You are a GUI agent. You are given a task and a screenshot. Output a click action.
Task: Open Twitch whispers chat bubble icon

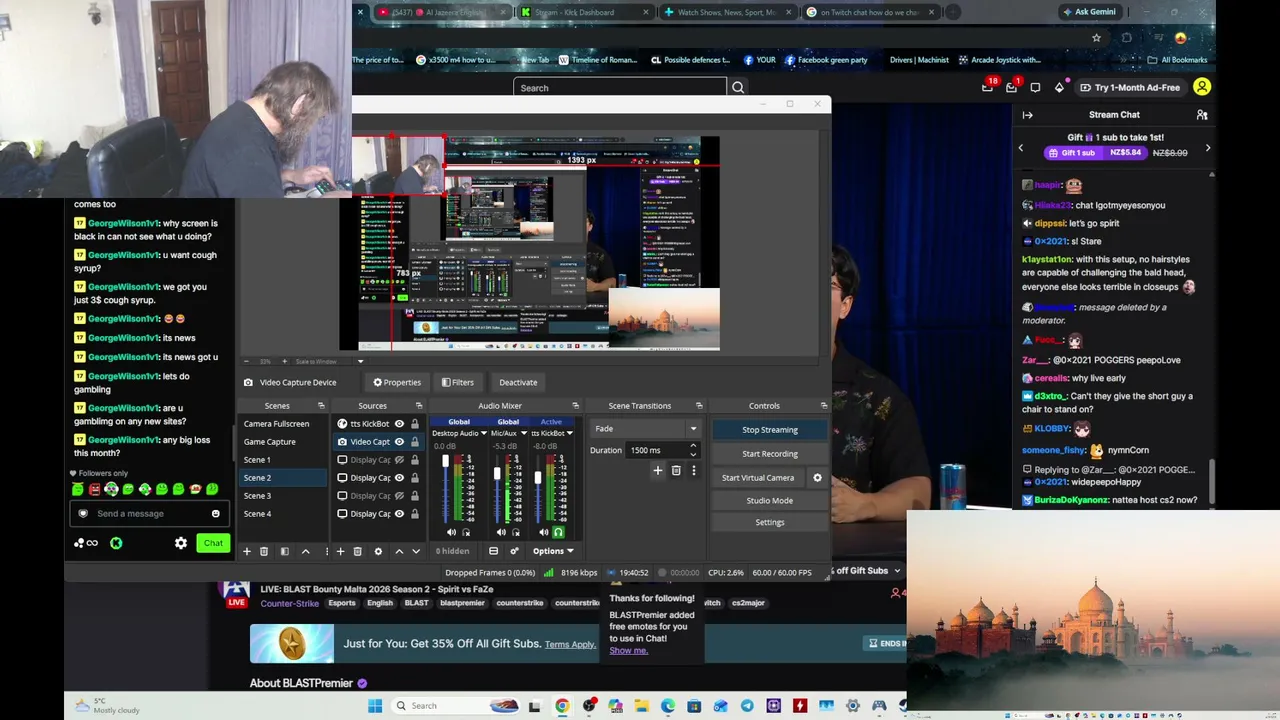[x=1035, y=88]
